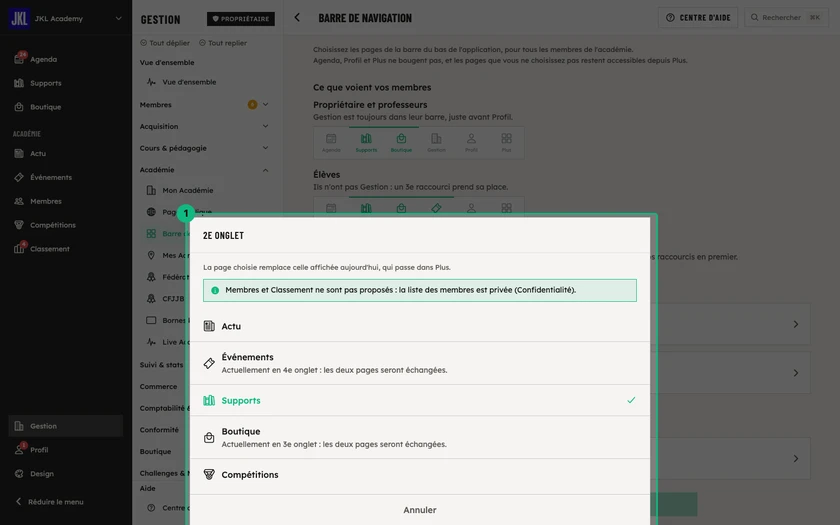Select the Supports option with checkmark
840x525 pixels.
click(x=420, y=400)
